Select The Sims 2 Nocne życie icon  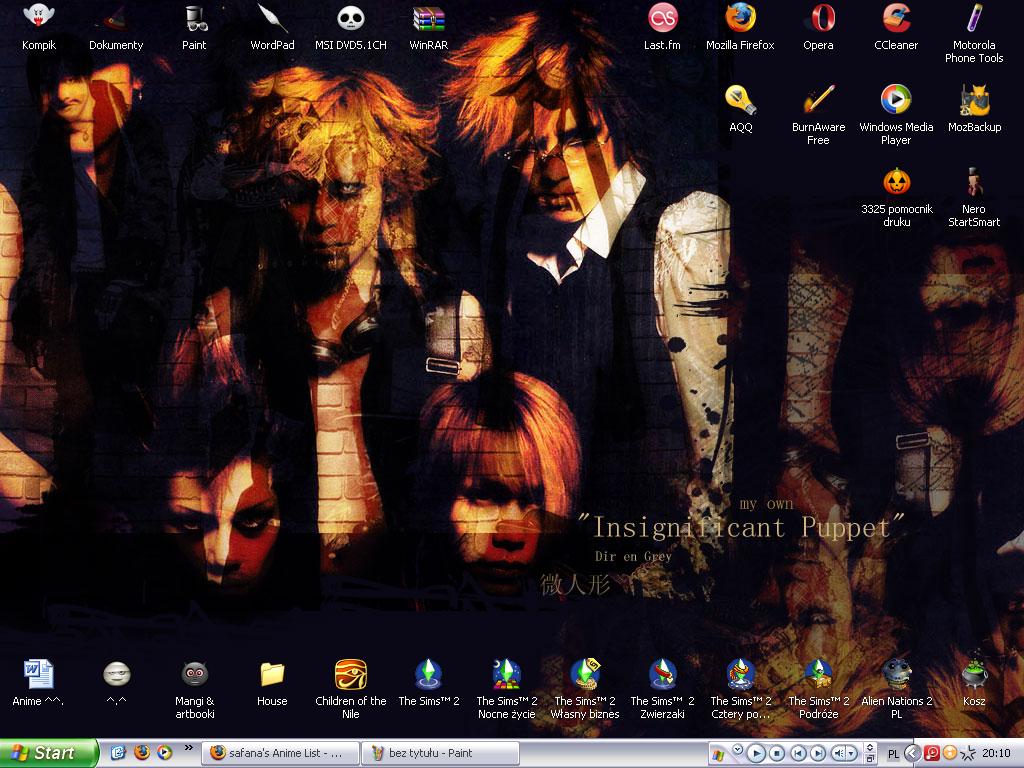[x=507, y=690]
